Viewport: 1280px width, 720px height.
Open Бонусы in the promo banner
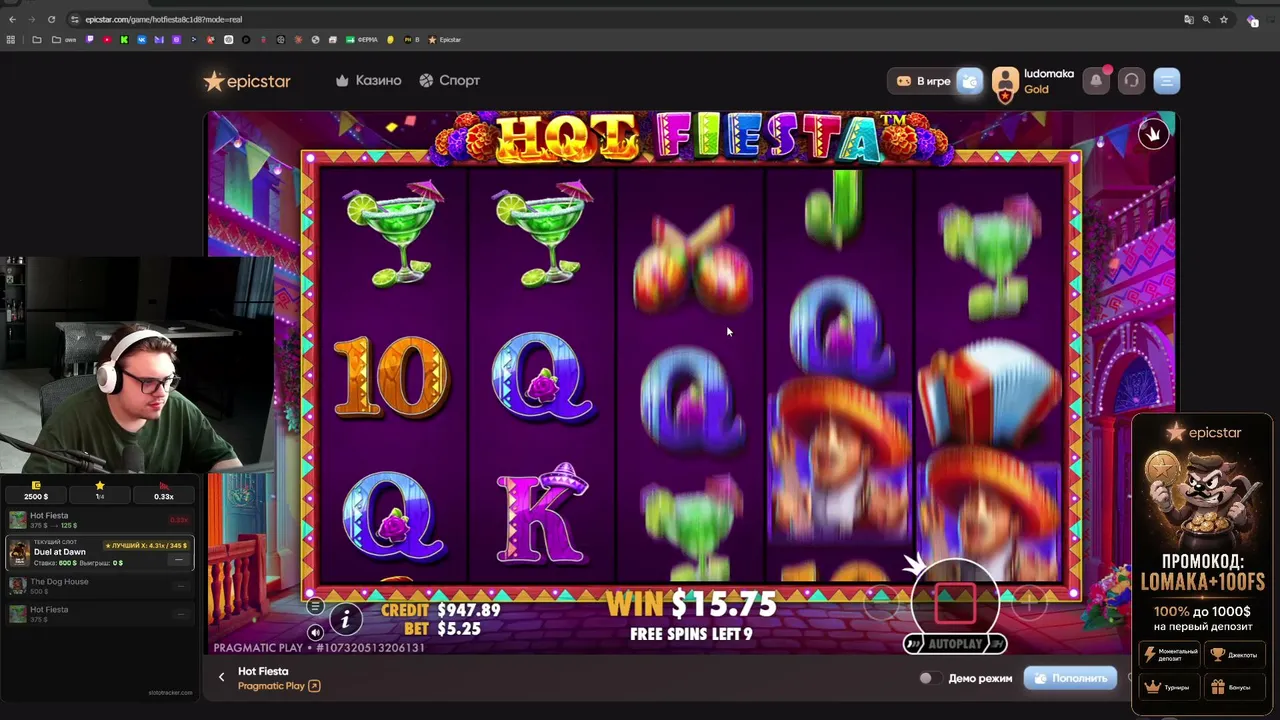[x=1235, y=687]
